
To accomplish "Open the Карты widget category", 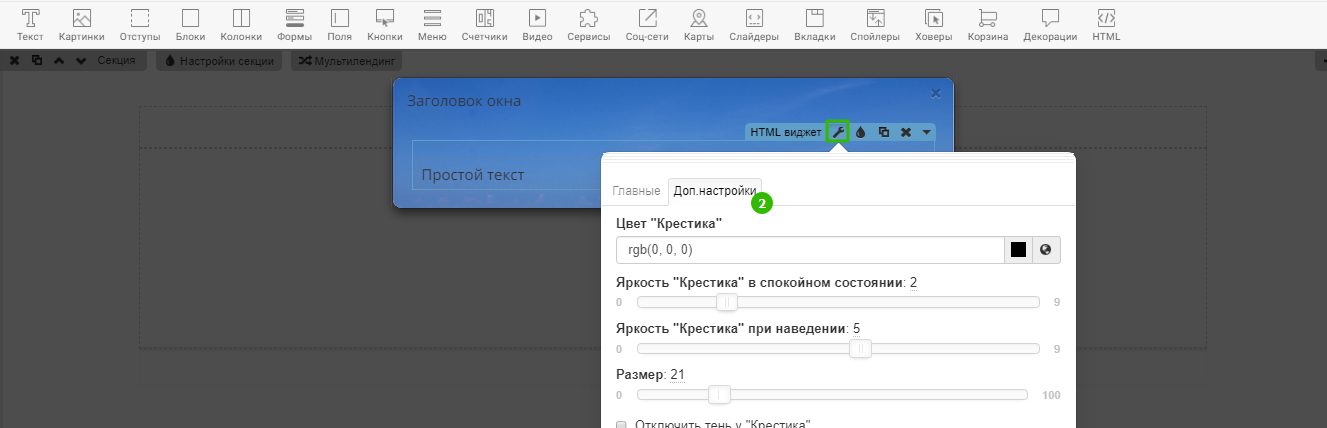I will coord(698,25).
